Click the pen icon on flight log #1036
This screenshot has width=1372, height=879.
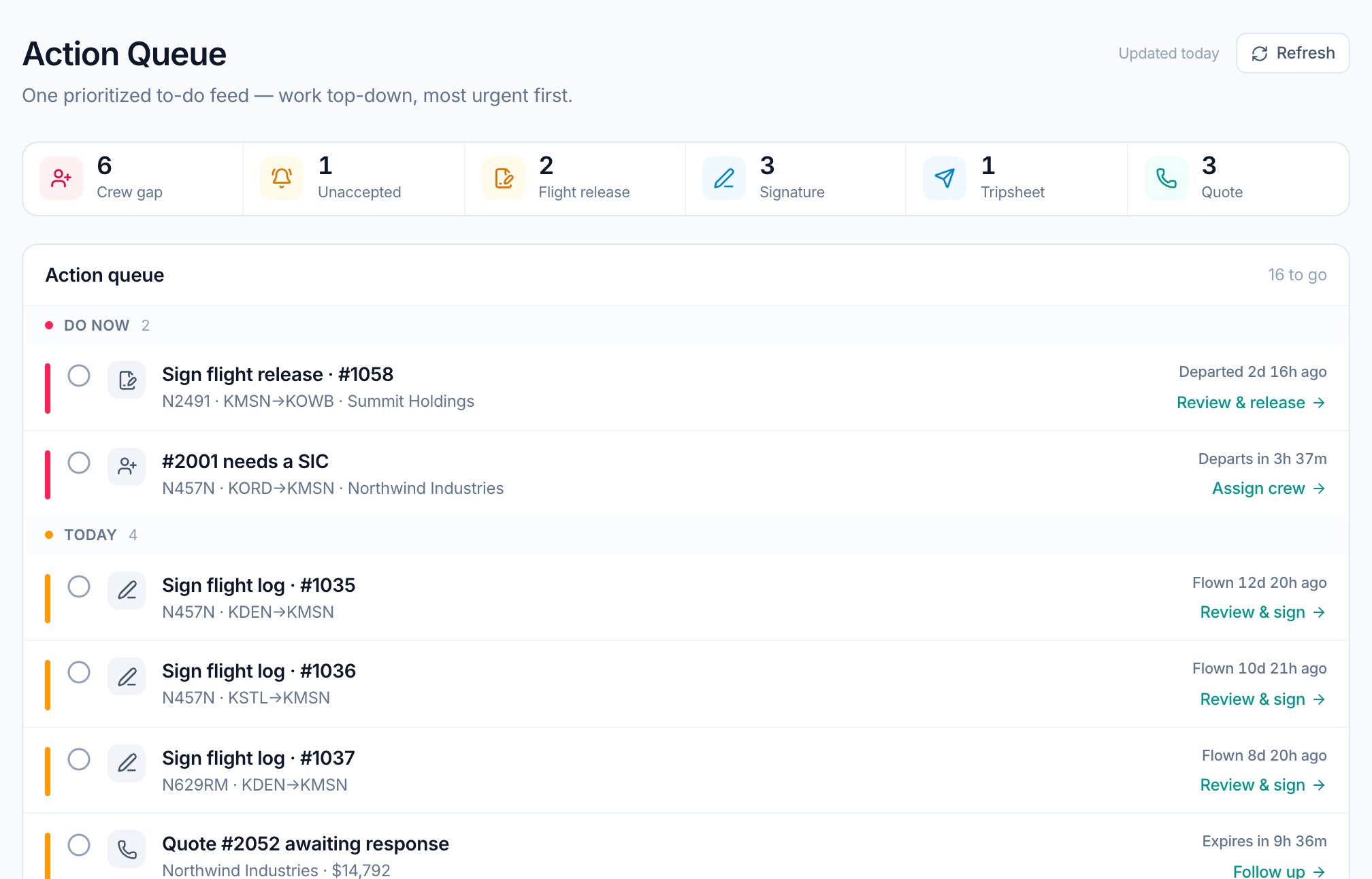127,676
